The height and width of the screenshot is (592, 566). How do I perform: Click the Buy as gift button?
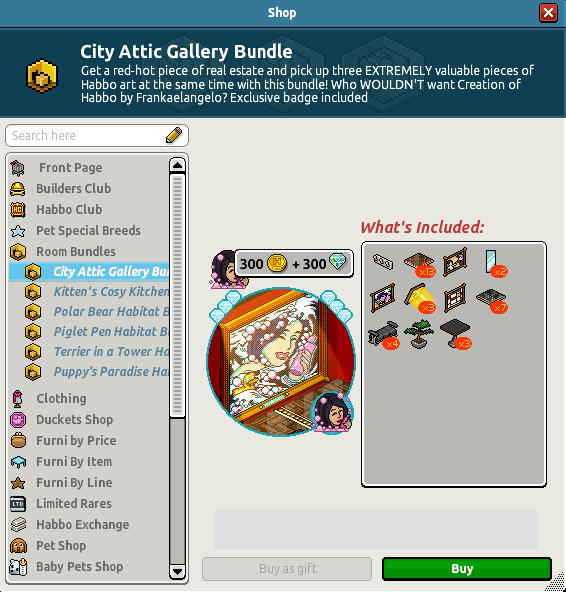(287, 569)
